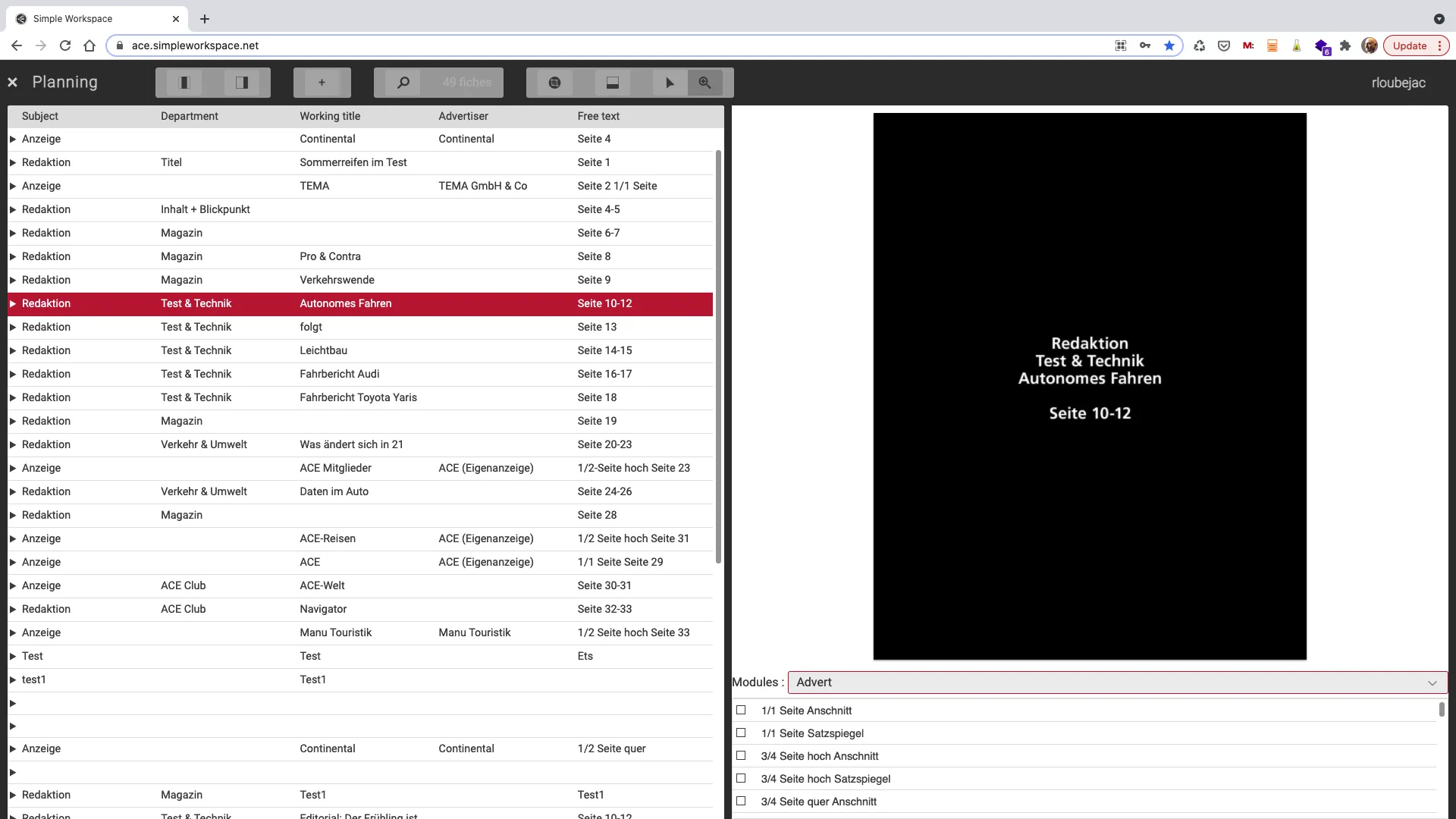Click the black page preview thumbnail
The width and height of the screenshot is (1456, 819).
click(1090, 386)
